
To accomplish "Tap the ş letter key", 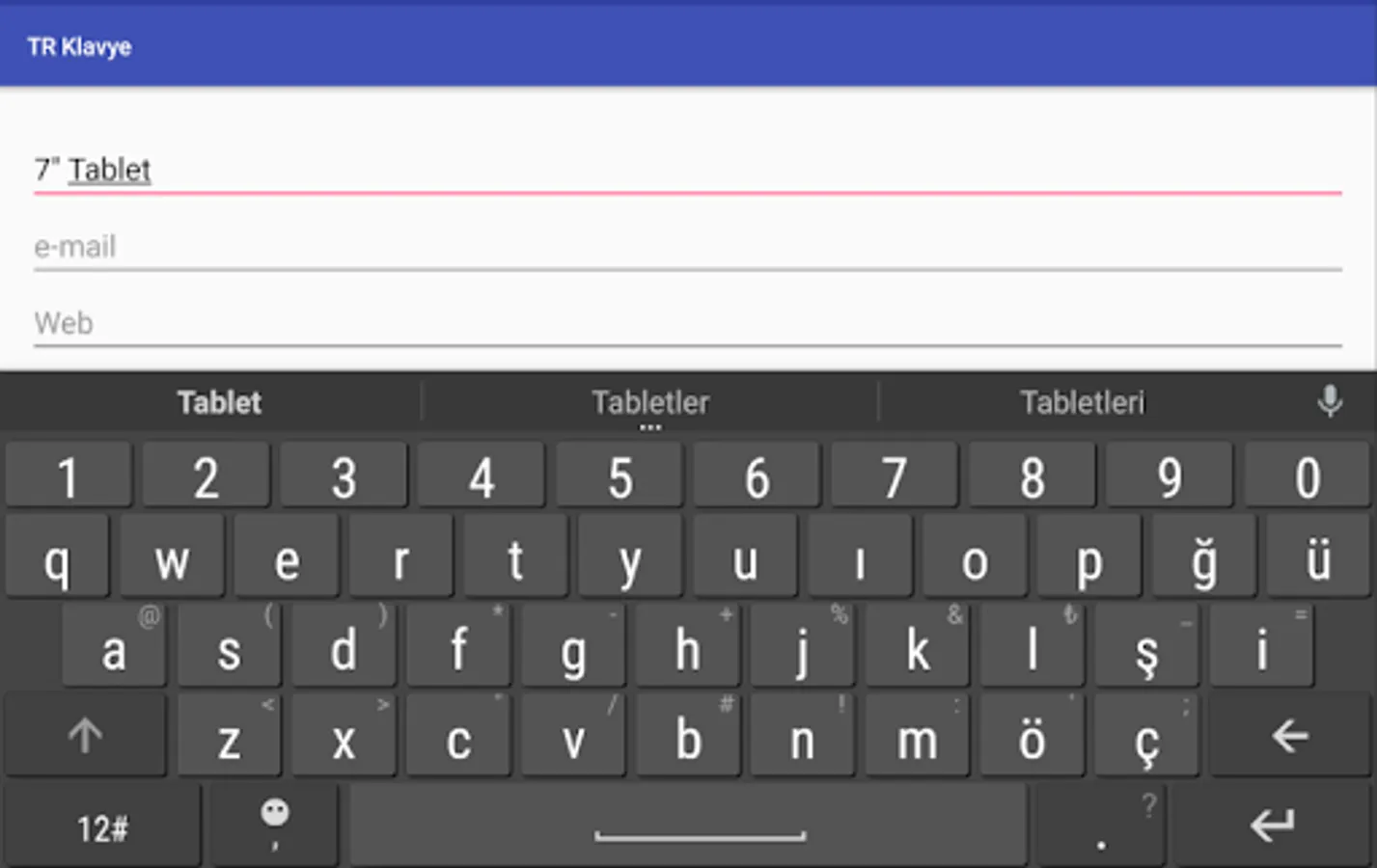I will click(x=1146, y=646).
